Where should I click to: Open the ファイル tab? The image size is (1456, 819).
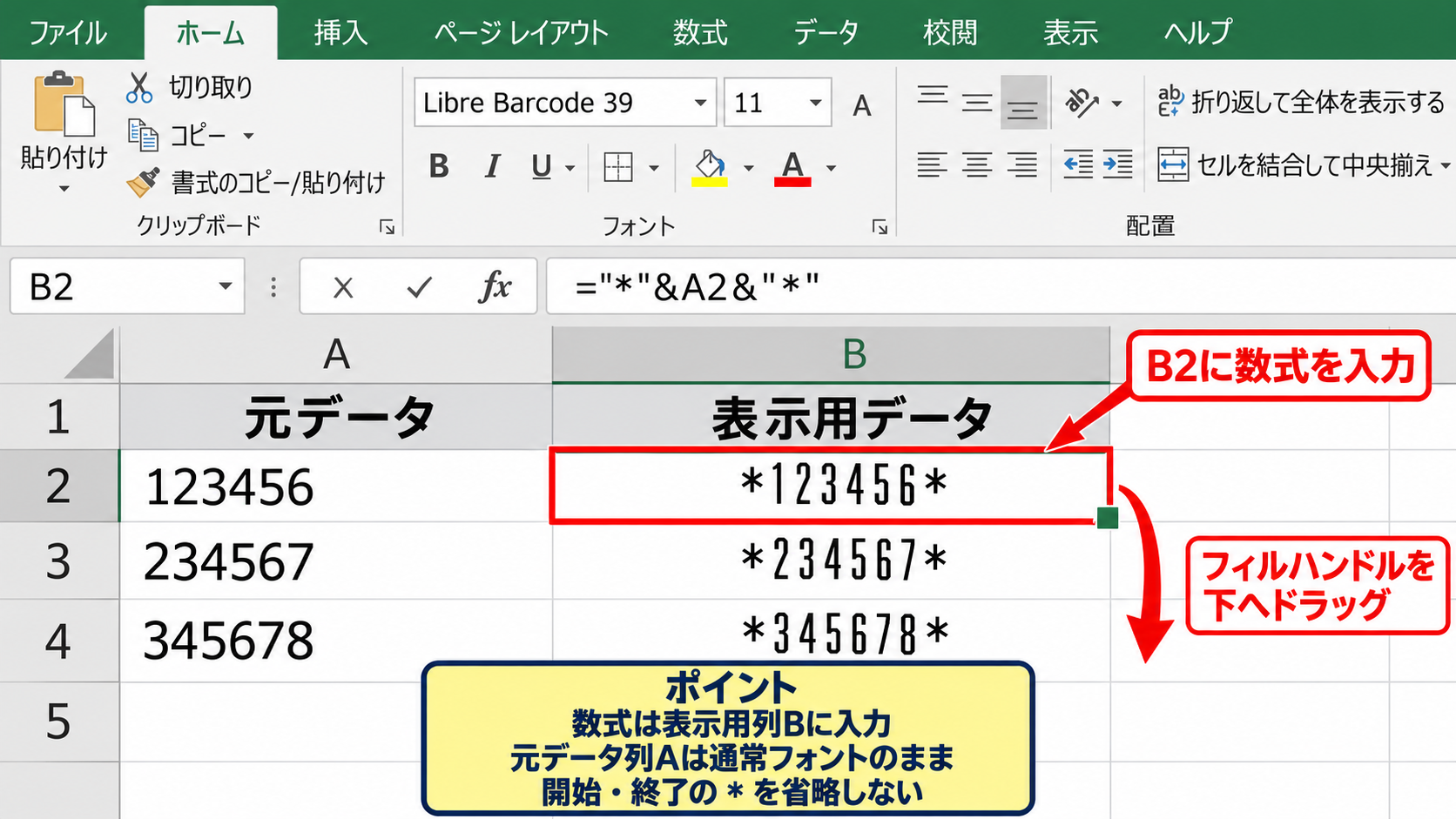click(68, 33)
